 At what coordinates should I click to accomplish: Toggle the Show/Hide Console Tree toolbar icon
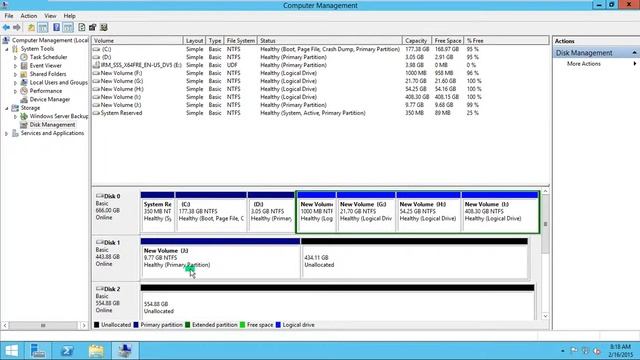click(x=43, y=27)
